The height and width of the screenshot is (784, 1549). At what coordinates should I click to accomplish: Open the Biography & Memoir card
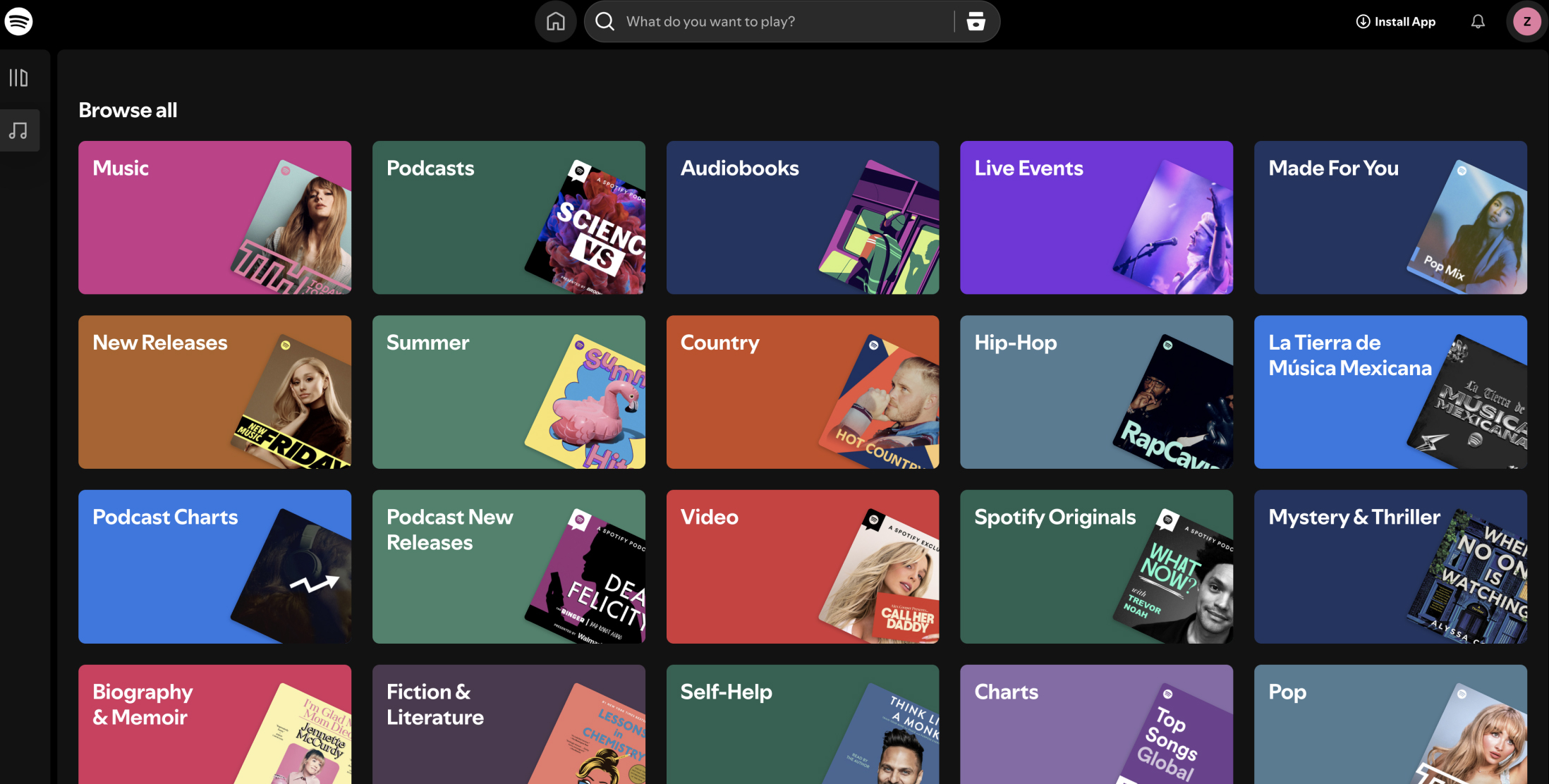(x=214, y=724)
